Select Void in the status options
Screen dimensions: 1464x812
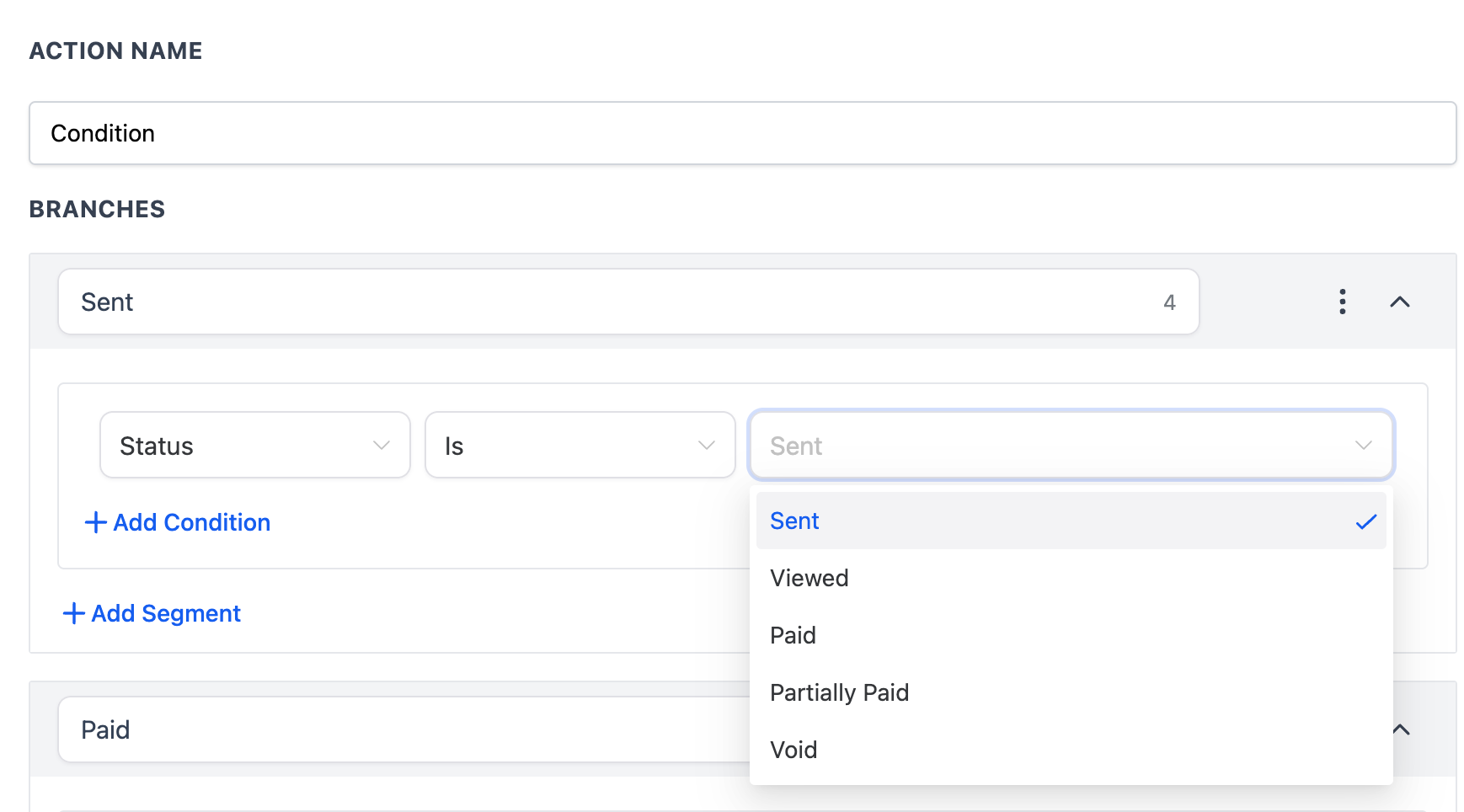coord(793,750)
